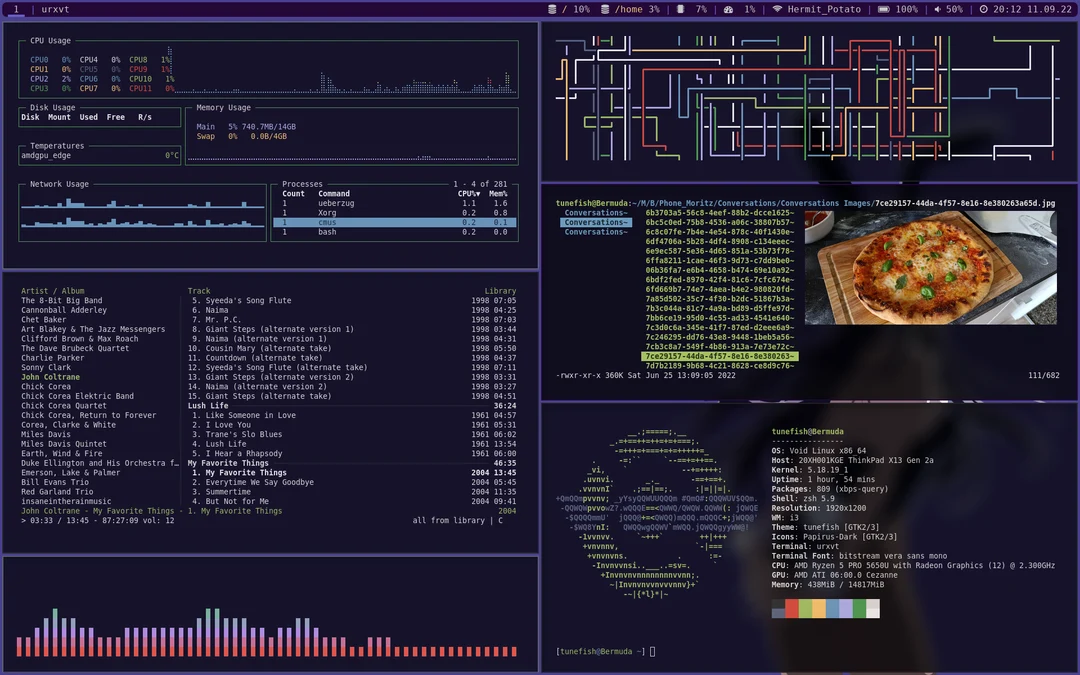Viewport: 1080px width, 675px height.
Task: Click the /home disk stack icon
Action: tap(603, 9)
